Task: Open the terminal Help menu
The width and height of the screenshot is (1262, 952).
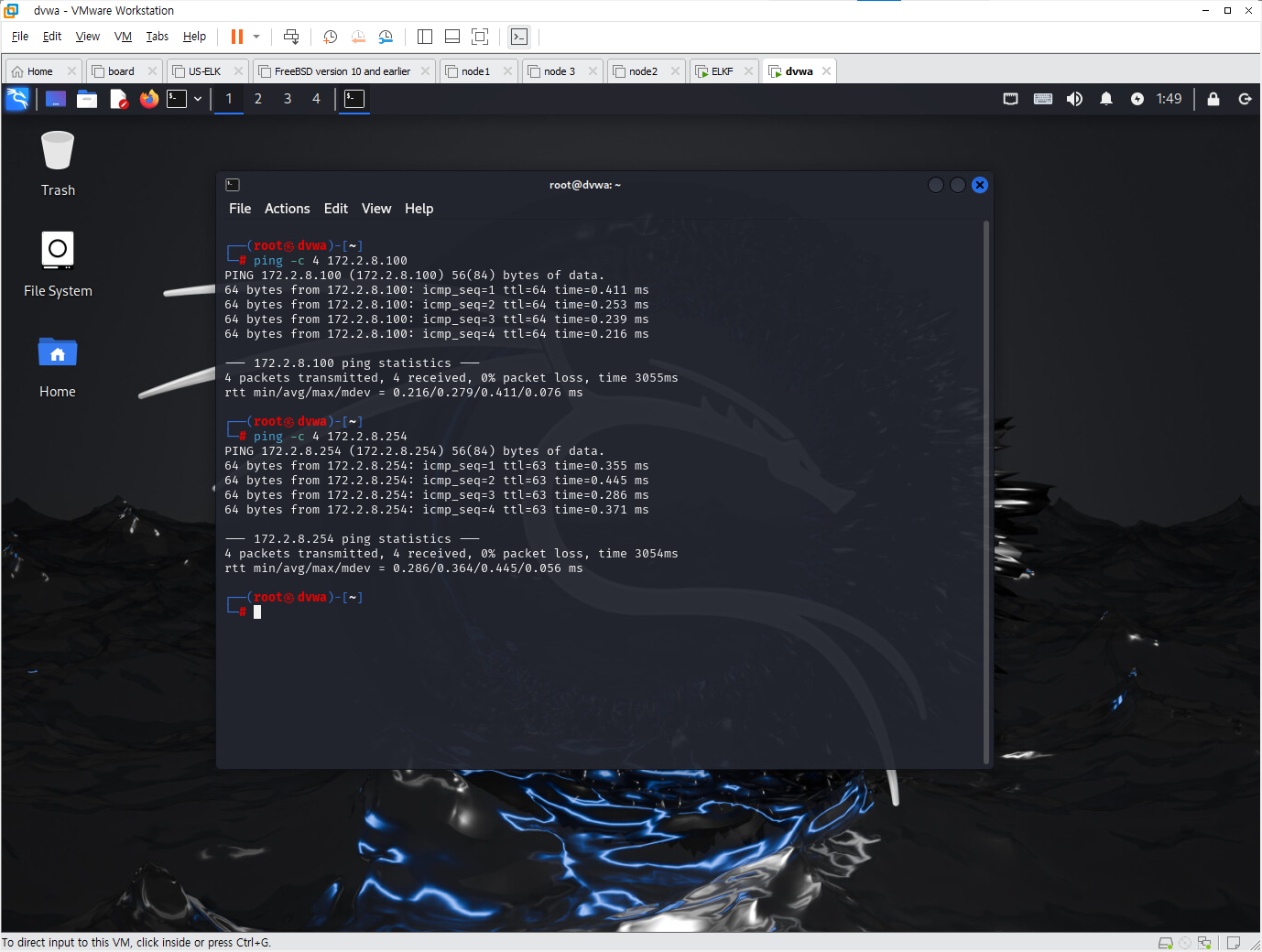Action: coord(419,209)
